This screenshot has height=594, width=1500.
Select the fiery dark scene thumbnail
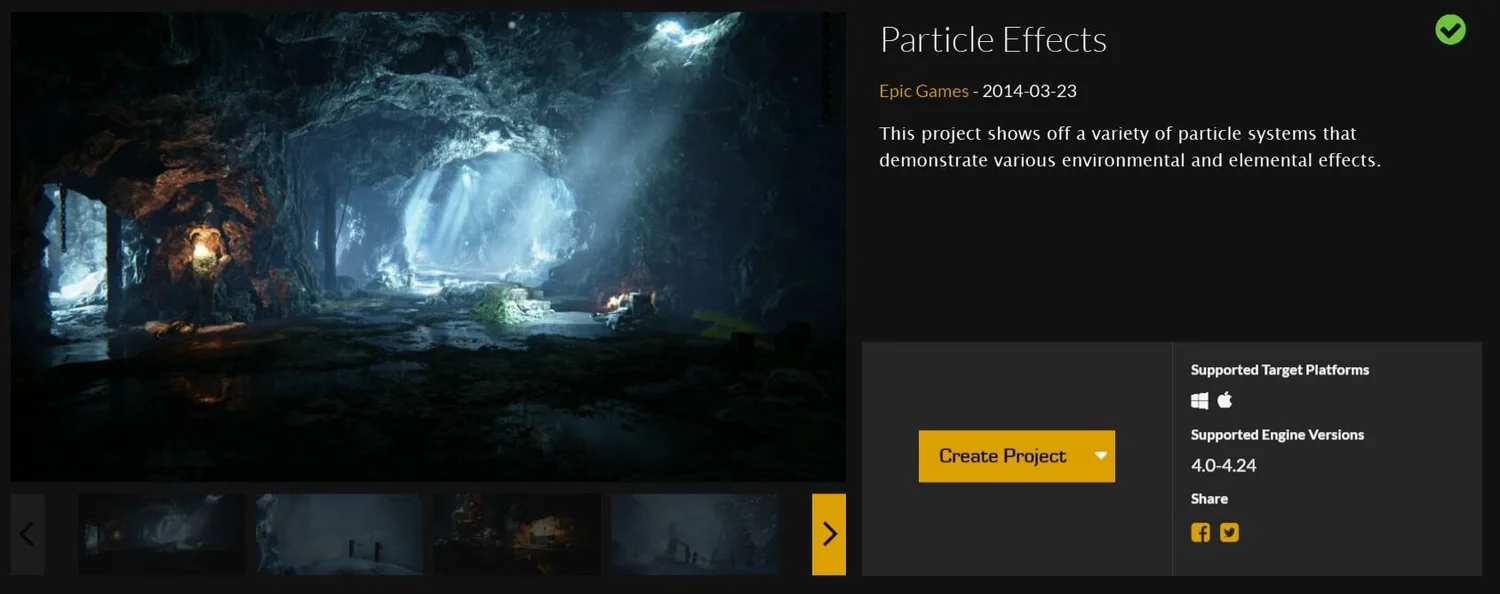(517, 534)
